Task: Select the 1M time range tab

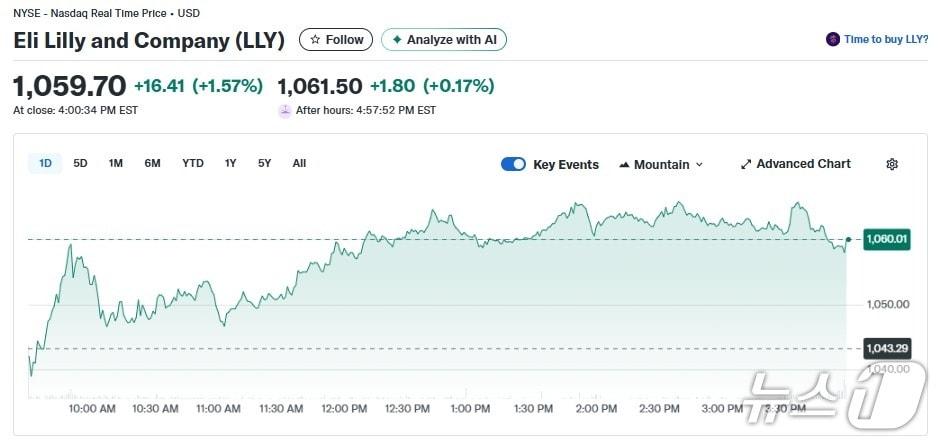Action: coord(116,163)
